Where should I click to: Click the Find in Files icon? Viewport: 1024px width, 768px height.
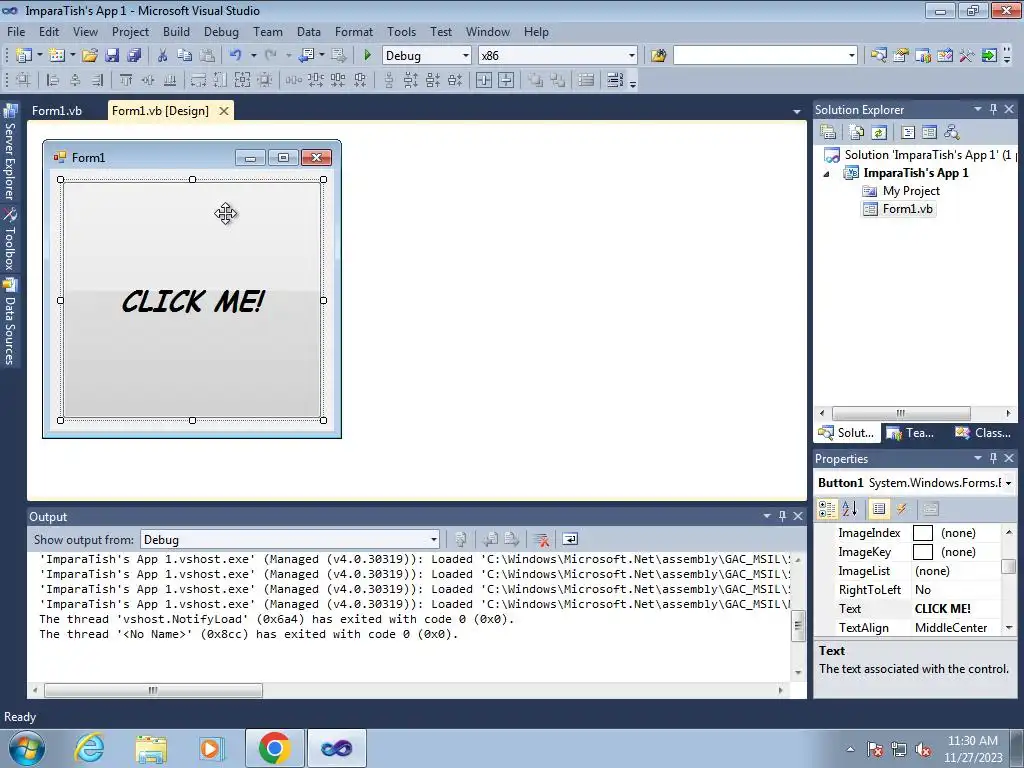(x=658, y=56)
